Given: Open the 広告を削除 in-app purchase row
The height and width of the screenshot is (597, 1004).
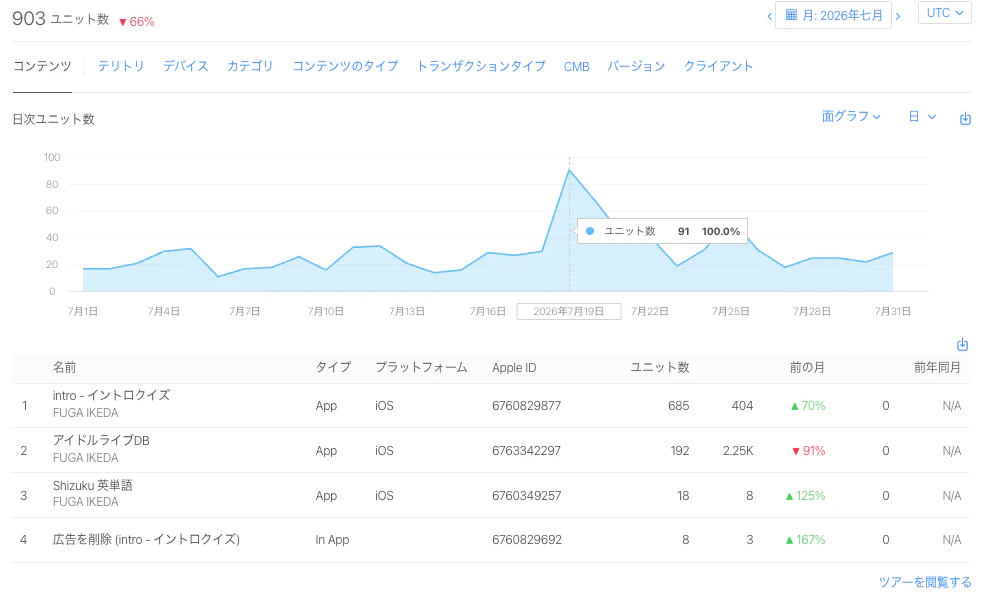Looking at the screenshot, I should [x=490, y=540].
